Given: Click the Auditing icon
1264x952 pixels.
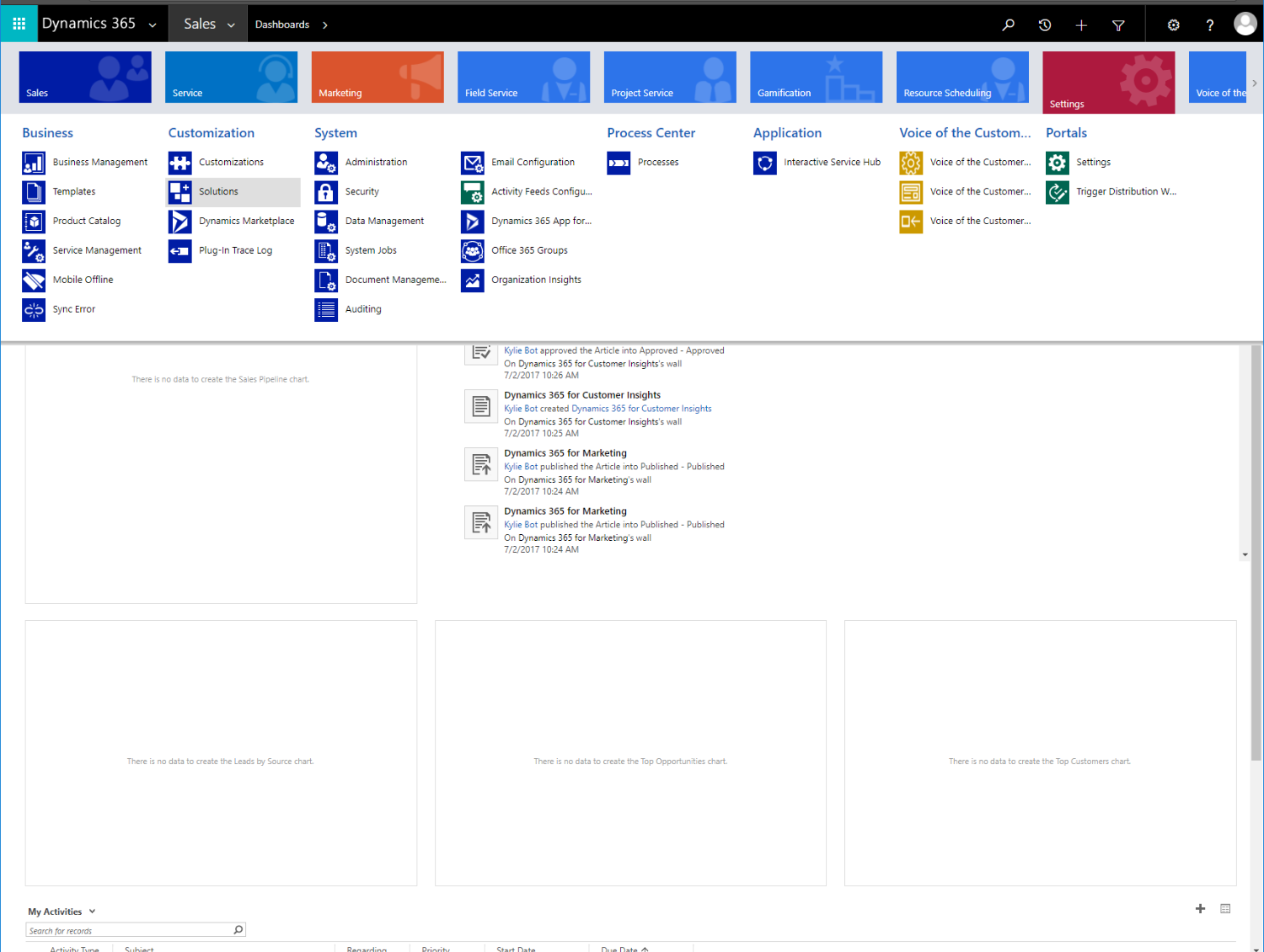Looking at the screenshot, I should [326, 310].
